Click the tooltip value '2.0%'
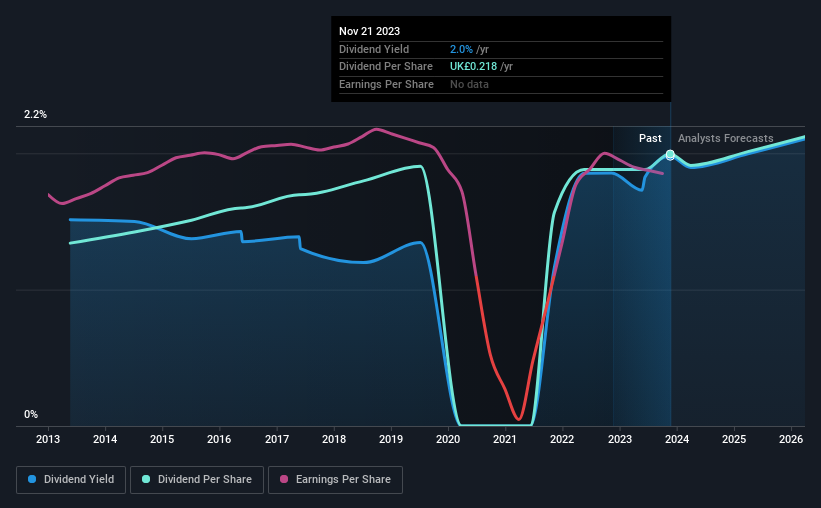The width and height of the screenshot is (821, 508). click(461, 49)
